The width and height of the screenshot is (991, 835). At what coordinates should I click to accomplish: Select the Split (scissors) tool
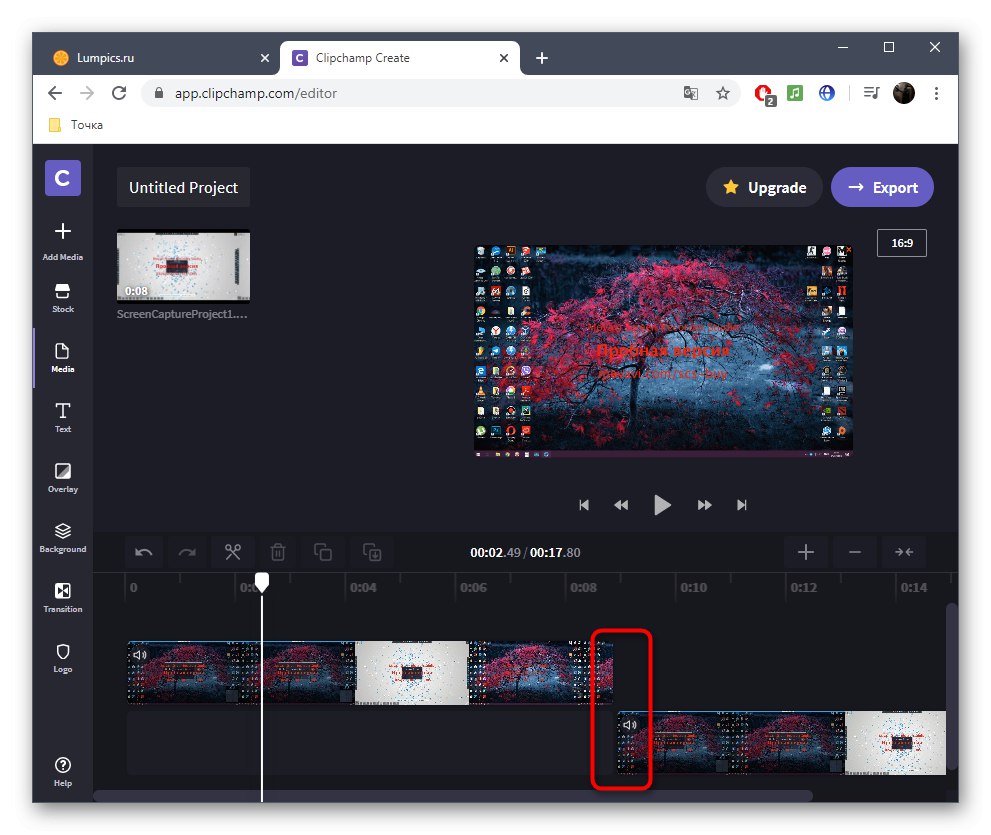(x=232, y=552)
